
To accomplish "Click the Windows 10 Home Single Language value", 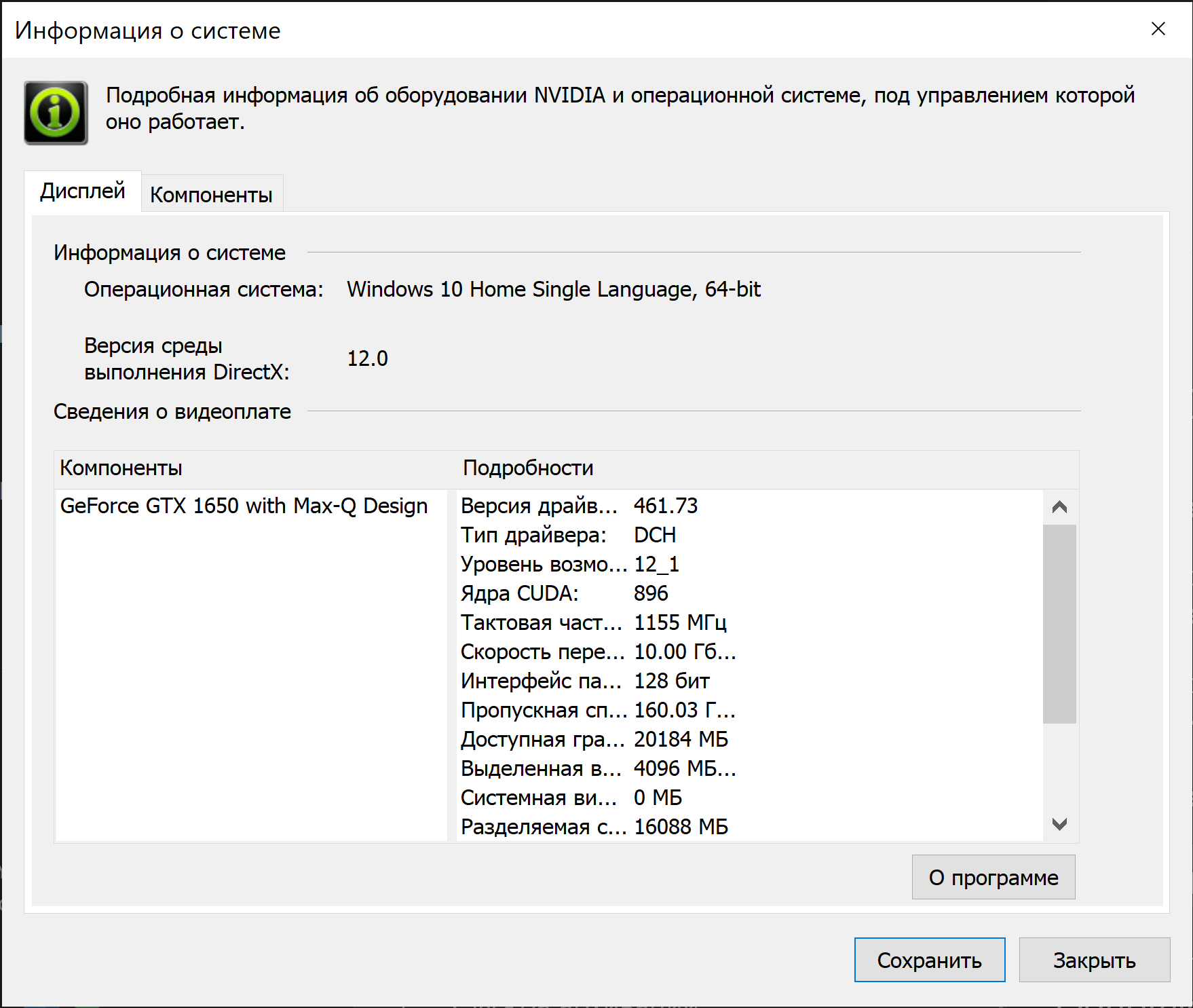I will pyautogui.click(x=554, y=289).
